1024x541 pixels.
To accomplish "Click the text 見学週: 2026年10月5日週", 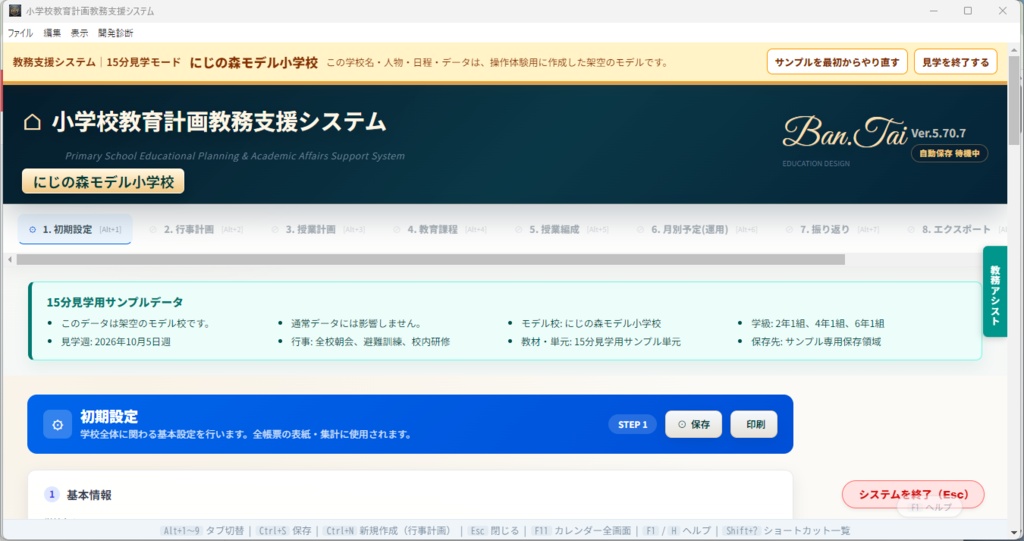I will tap(116, 342).
